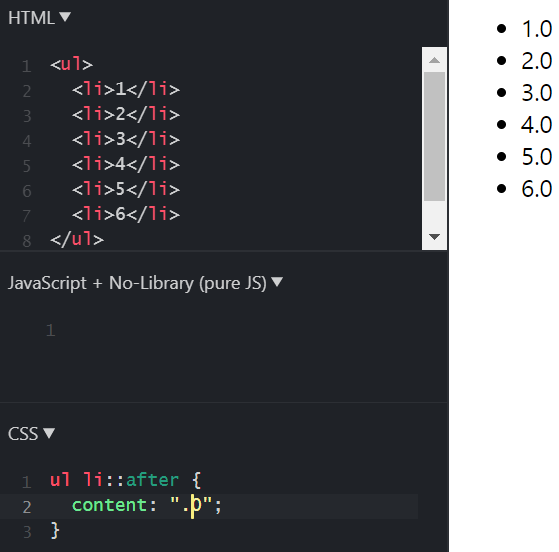
Task: Click the HTML panel vertical scrollbar thumb
Action: point(434,137)
